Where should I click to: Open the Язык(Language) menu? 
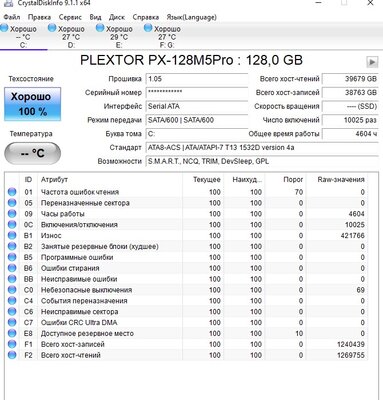191,17
